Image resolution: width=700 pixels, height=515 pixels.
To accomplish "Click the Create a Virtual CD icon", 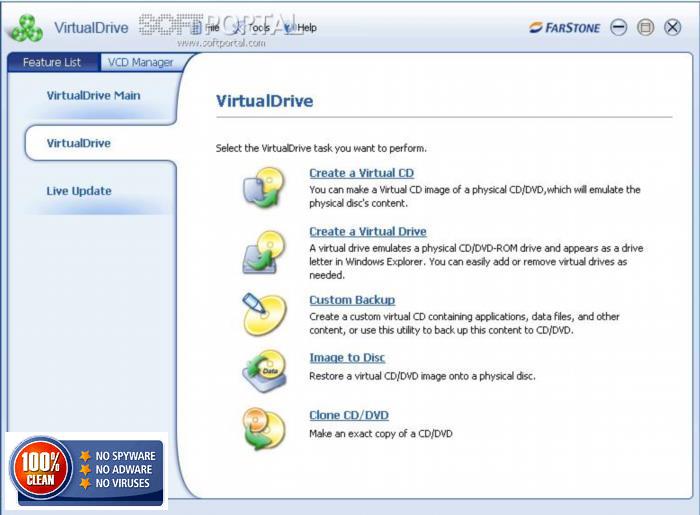I will pos(264,187).
